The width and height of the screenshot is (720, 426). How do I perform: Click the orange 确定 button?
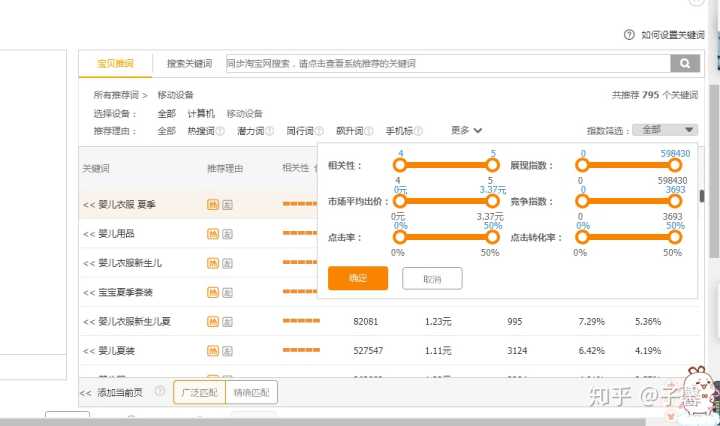[x=357, y=278]
